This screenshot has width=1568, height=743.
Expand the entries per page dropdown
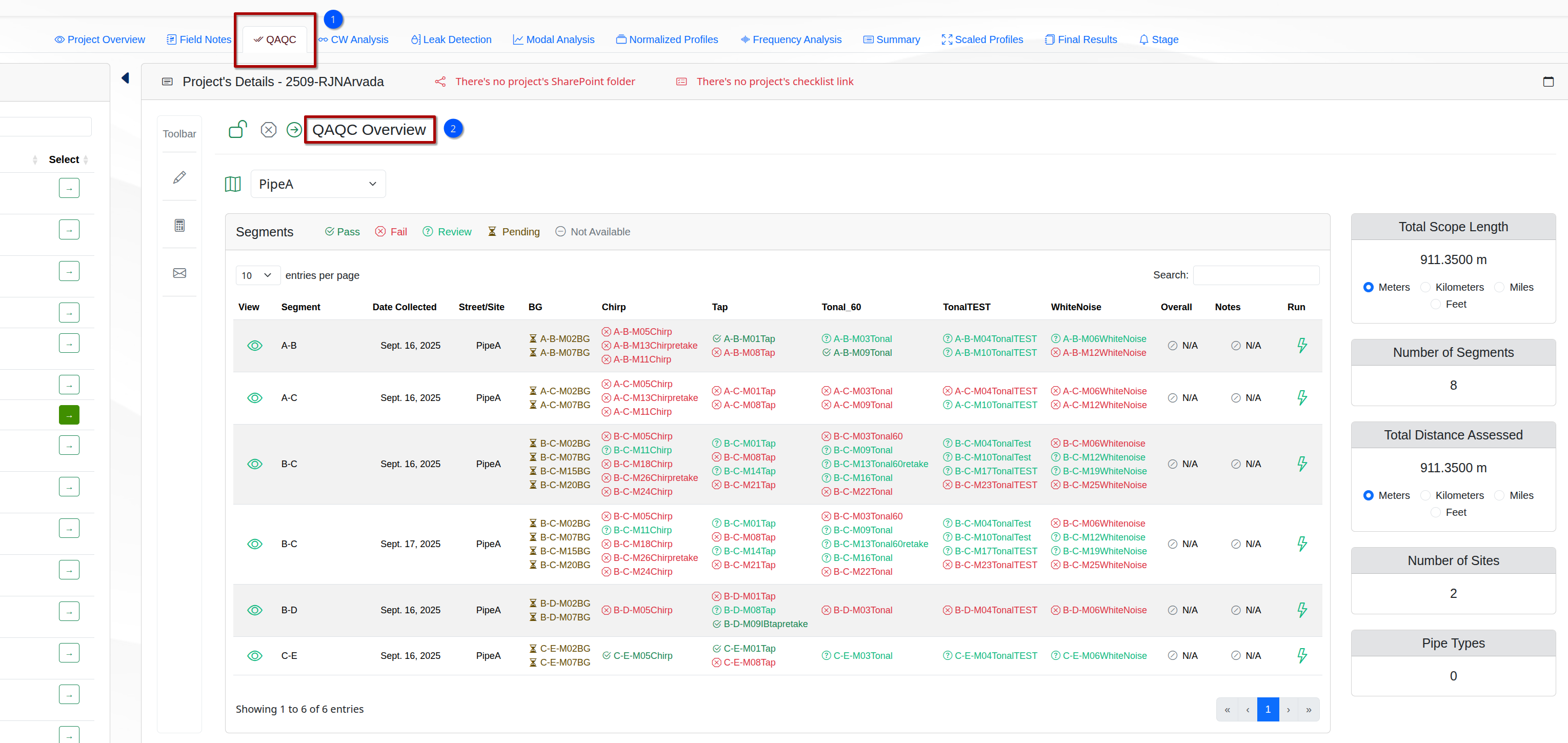coord(258,275)
